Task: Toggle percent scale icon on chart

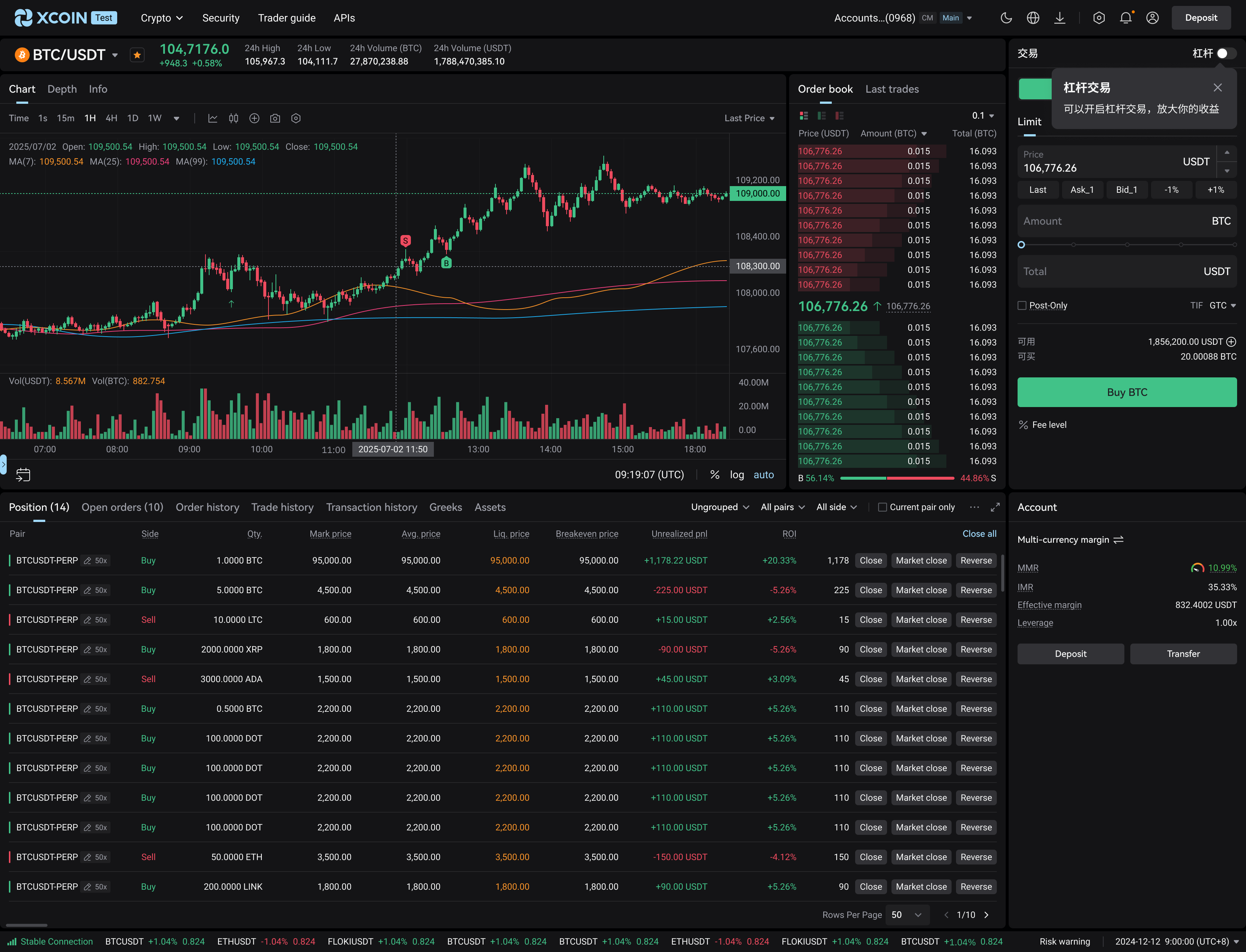Action: 715,475
